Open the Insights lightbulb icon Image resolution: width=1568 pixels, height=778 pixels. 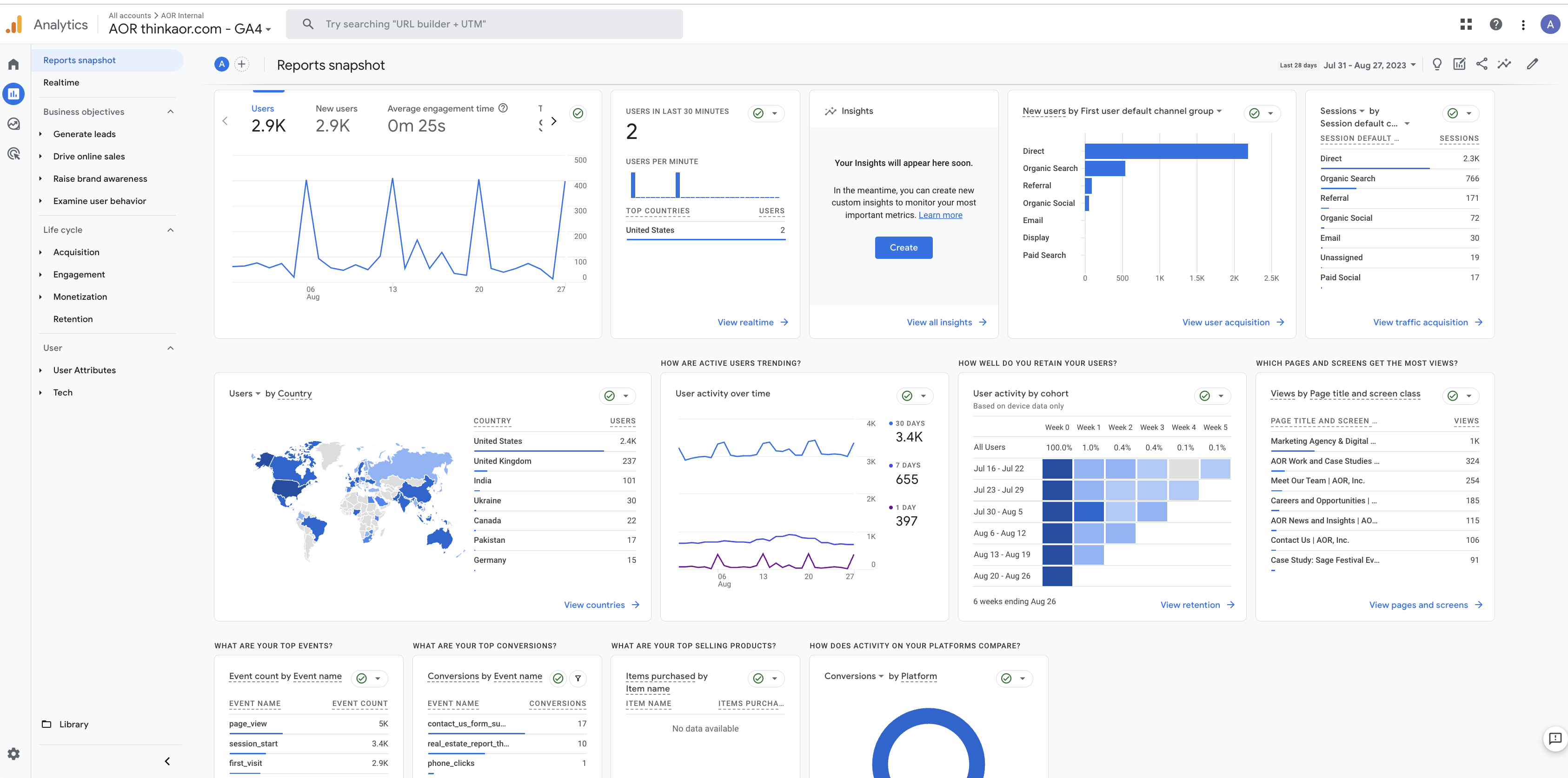1437,65
